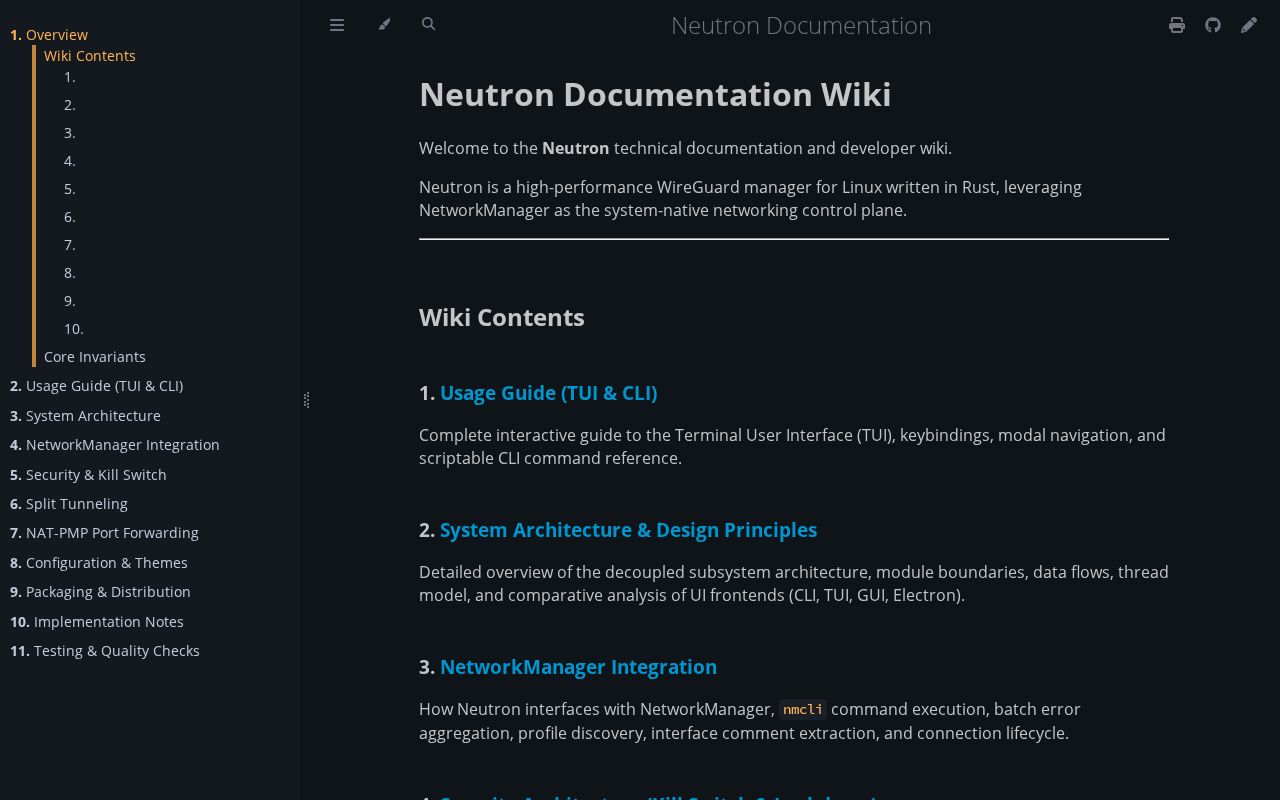Click the Wiki Contents page heading
1280x800 pixels.
[502, 317]
